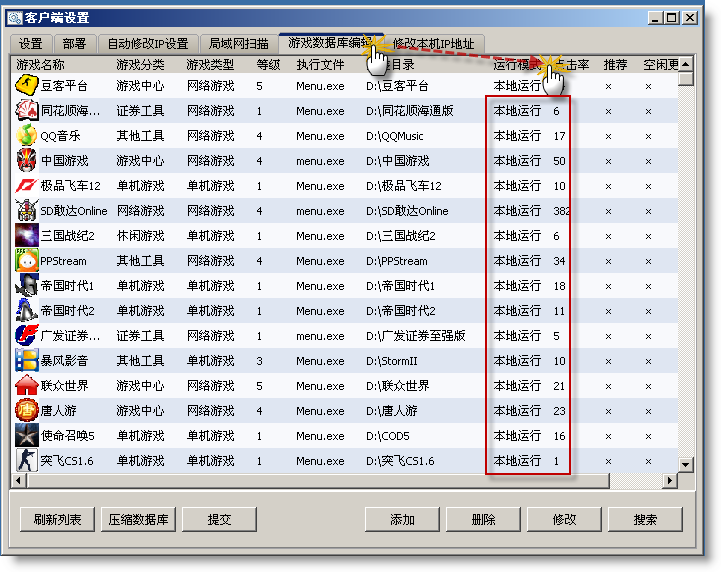Click the 帝国时代2 icon
This screenshot has height=572, width=721.
(x=26, y=310)
